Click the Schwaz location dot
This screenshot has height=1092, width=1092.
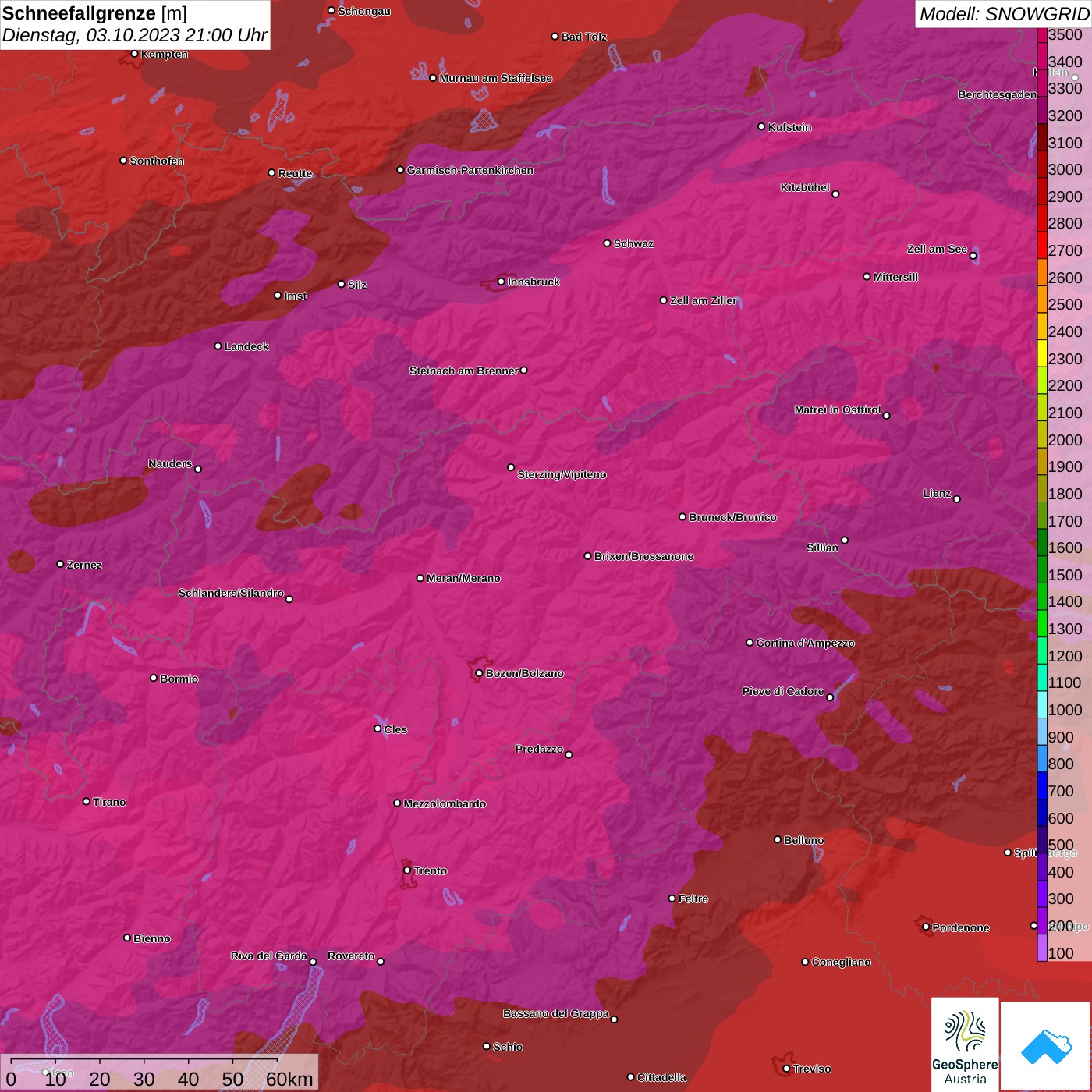point(607,243)
